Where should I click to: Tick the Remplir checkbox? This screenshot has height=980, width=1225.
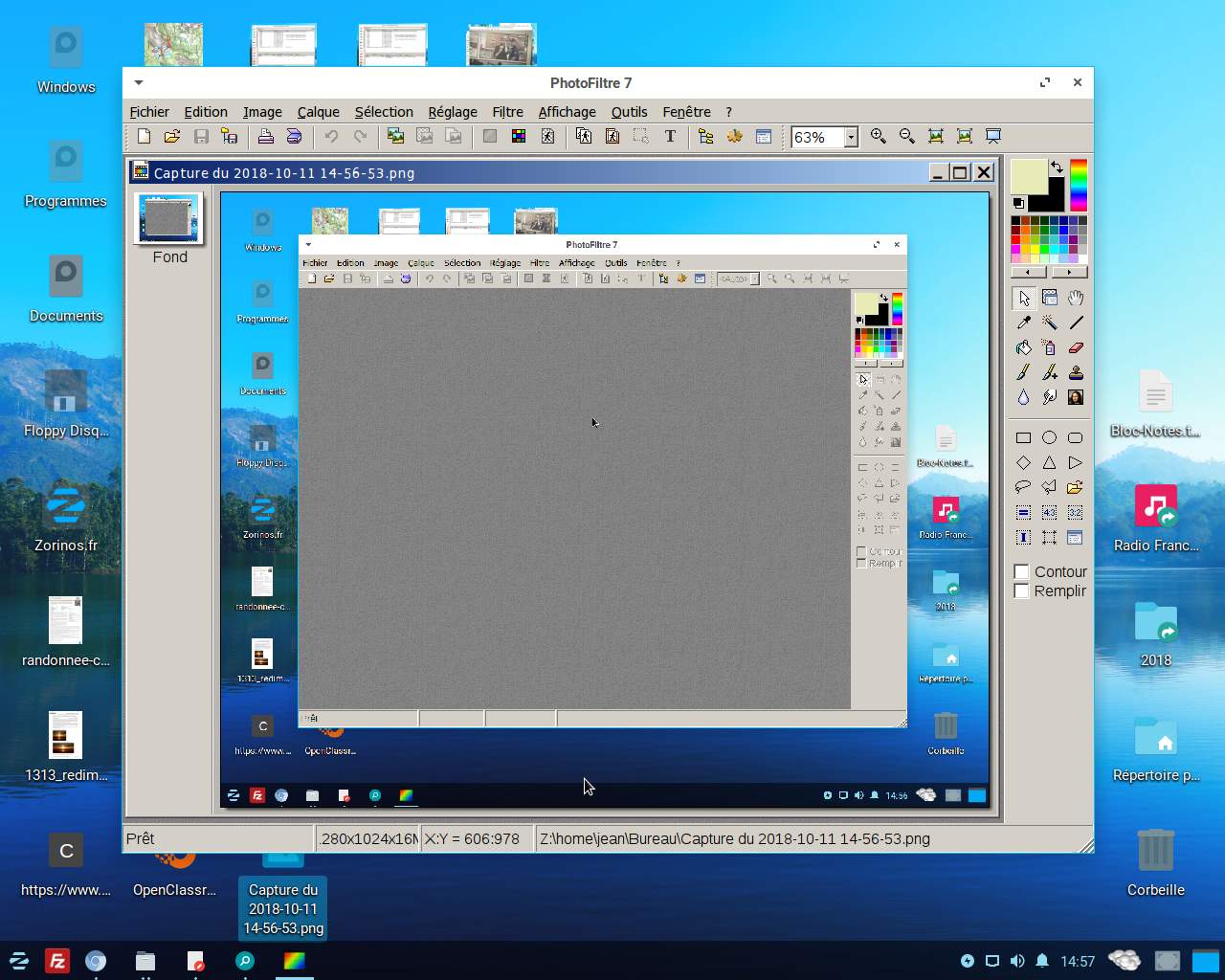1021,590
